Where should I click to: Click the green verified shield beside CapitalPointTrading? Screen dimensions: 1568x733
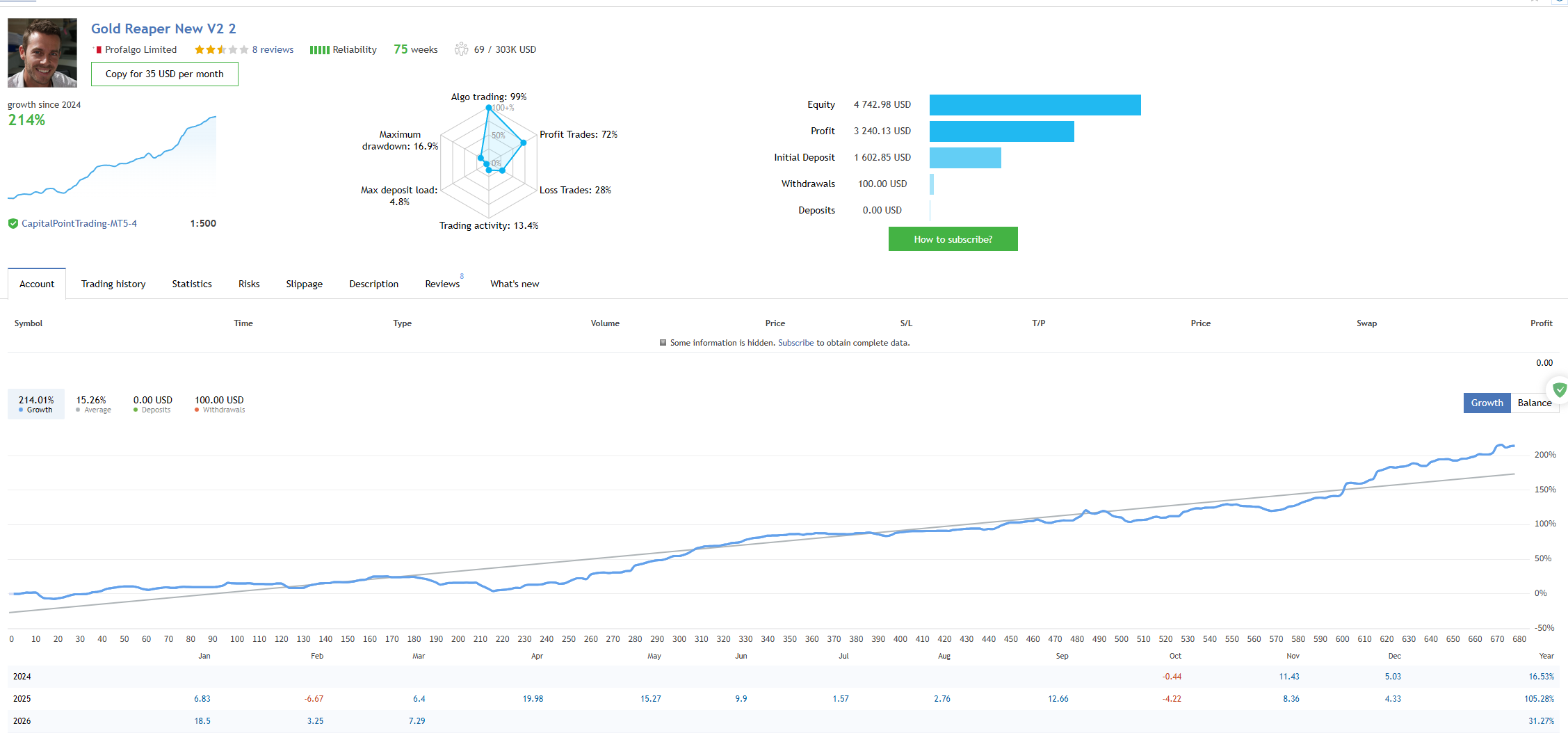(13, 223)
